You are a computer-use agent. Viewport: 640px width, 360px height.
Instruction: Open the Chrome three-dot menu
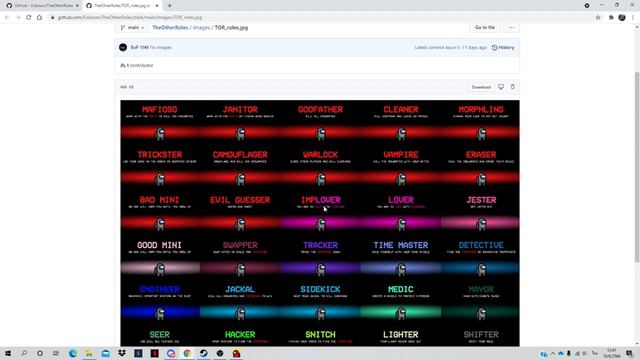(x=633, y=18)
